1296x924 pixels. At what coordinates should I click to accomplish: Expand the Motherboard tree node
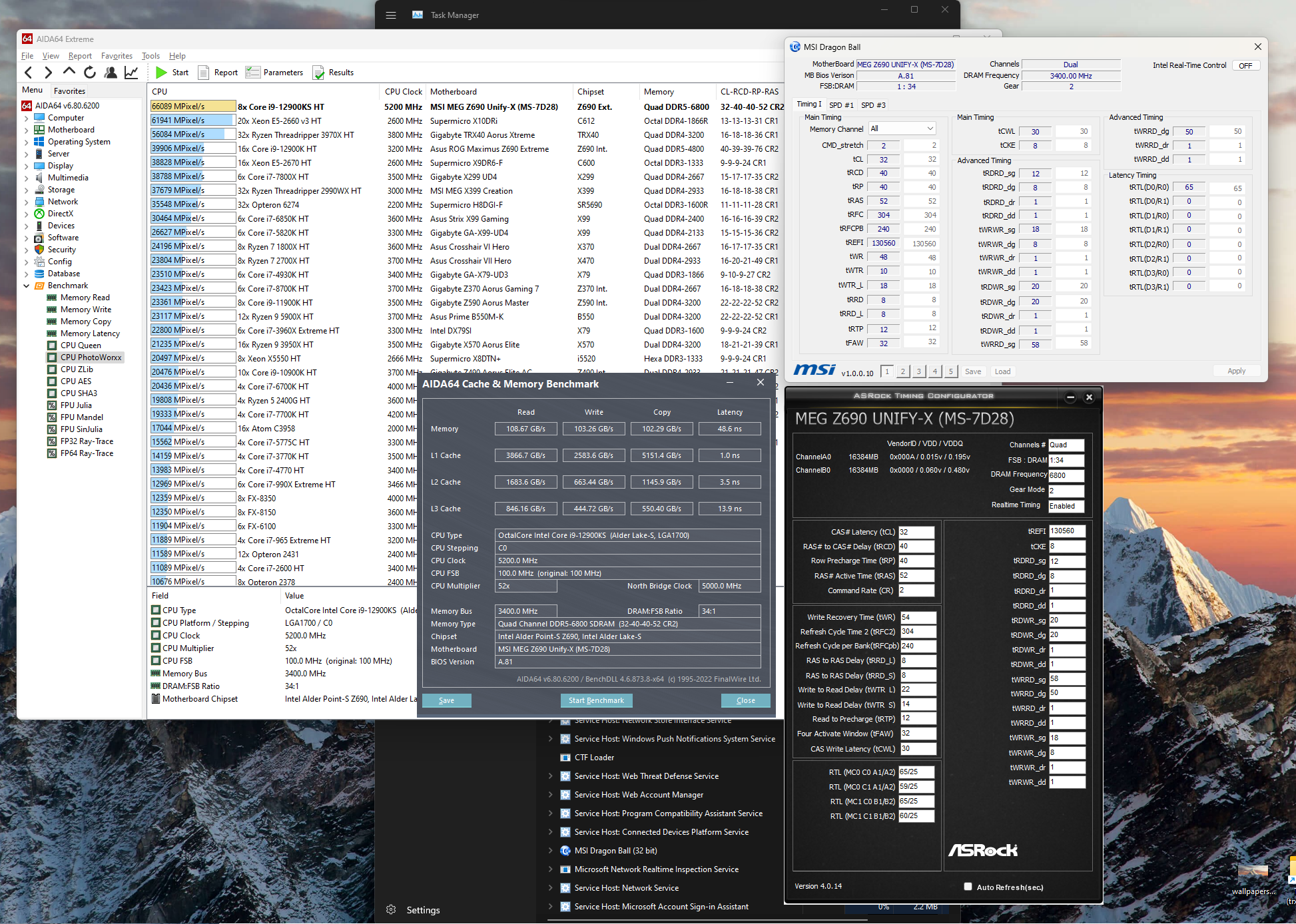27,130
